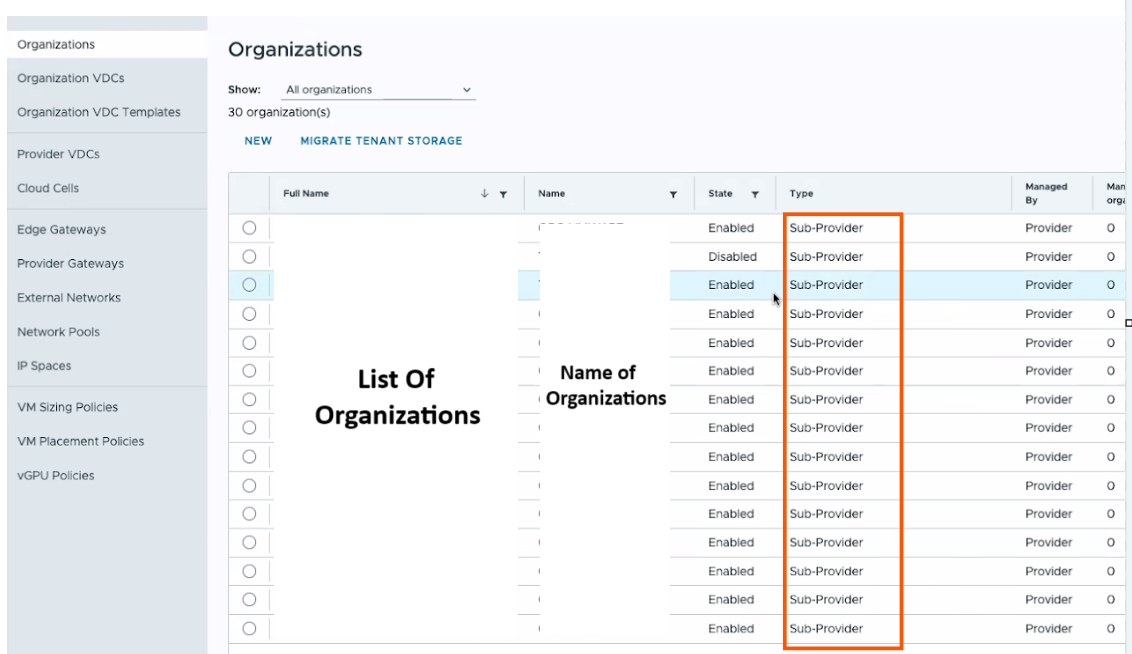Open vGPU Policies sidebar item

[x=56, y=476]
